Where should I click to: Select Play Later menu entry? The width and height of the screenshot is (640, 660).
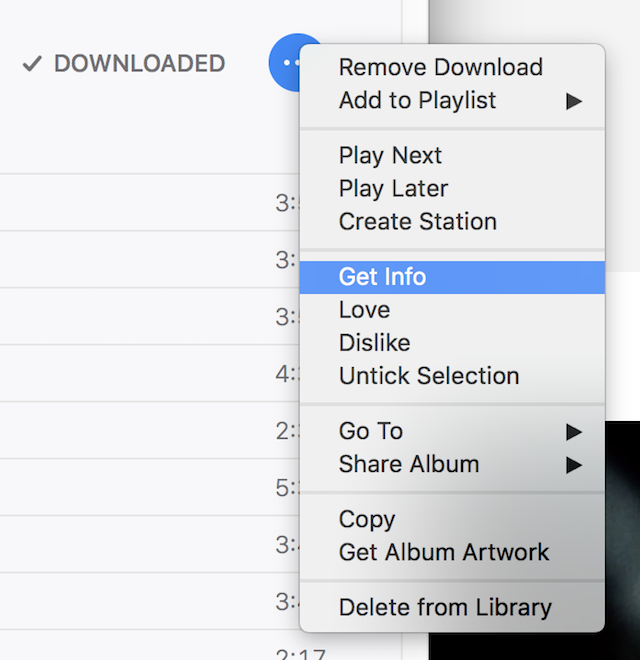pyautogui.click(x=393, y=189)
